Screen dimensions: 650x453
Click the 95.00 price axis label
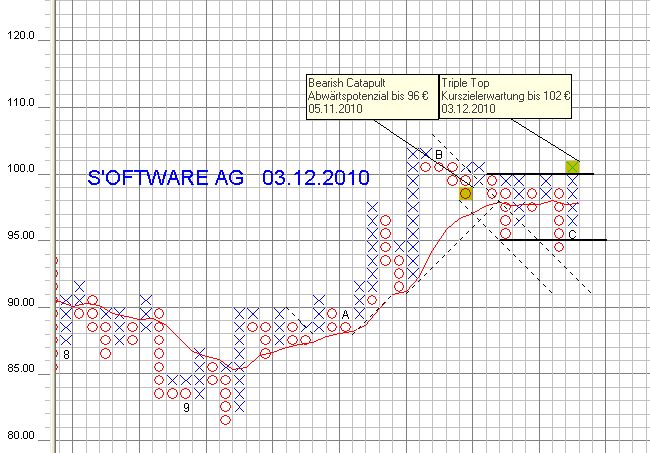point(21,235)
